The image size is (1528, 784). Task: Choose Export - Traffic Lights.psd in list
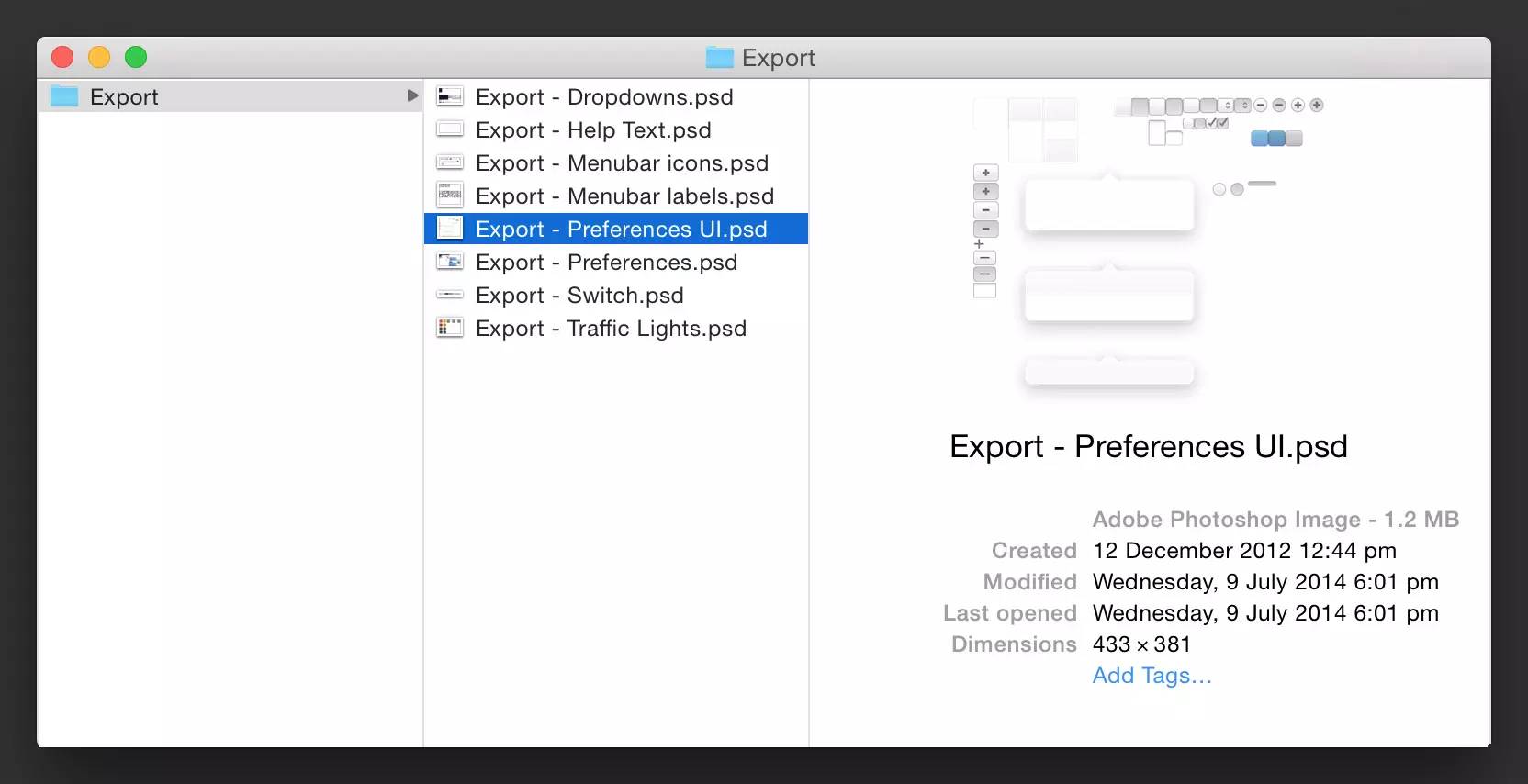tap(610, 329)
